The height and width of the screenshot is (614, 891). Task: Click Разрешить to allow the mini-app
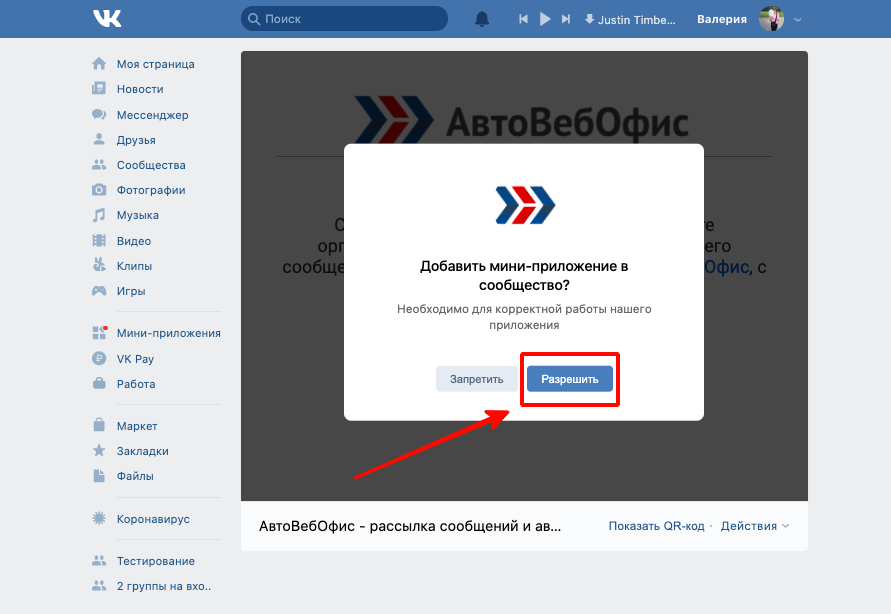tap(569, 379)
